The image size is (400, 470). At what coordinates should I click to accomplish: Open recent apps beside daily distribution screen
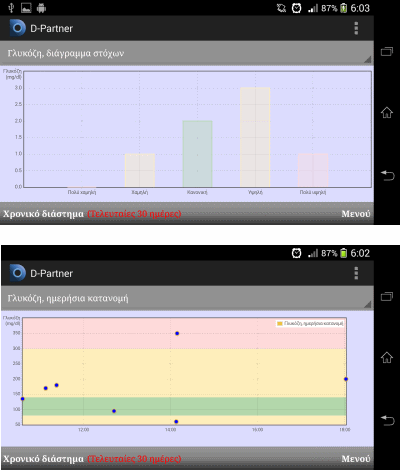click(387, 296)
